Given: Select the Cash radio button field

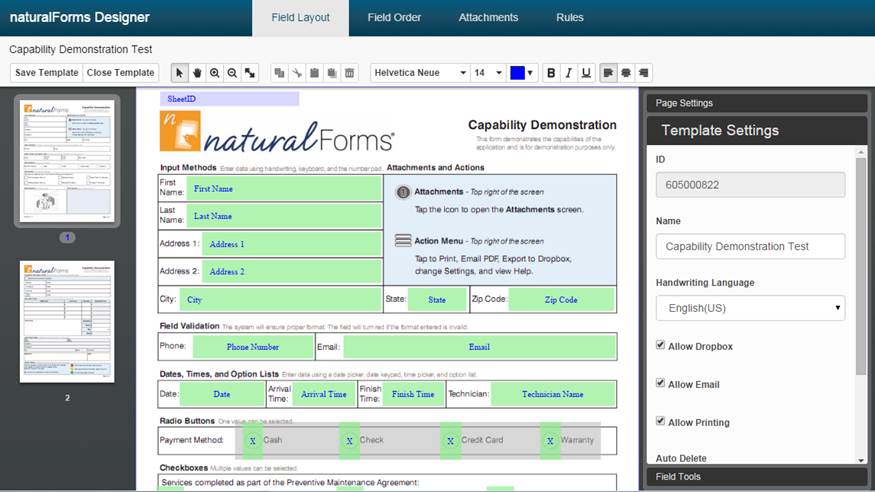Looking at the screenshot, I should pyautogui.click(x=253, y=441).
